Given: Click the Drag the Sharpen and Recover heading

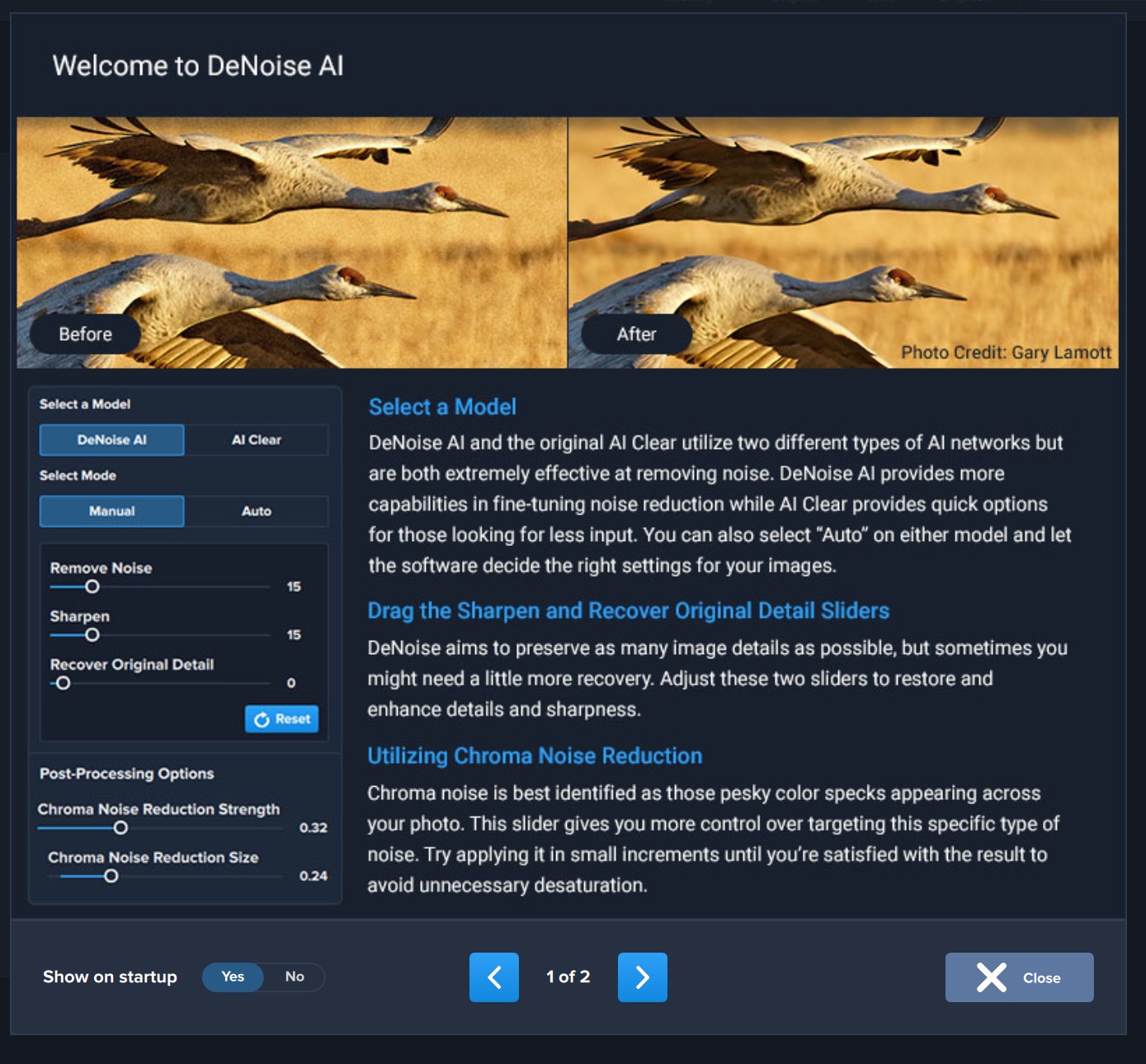Looking at the screenshot, I should [x=629, y=610].
